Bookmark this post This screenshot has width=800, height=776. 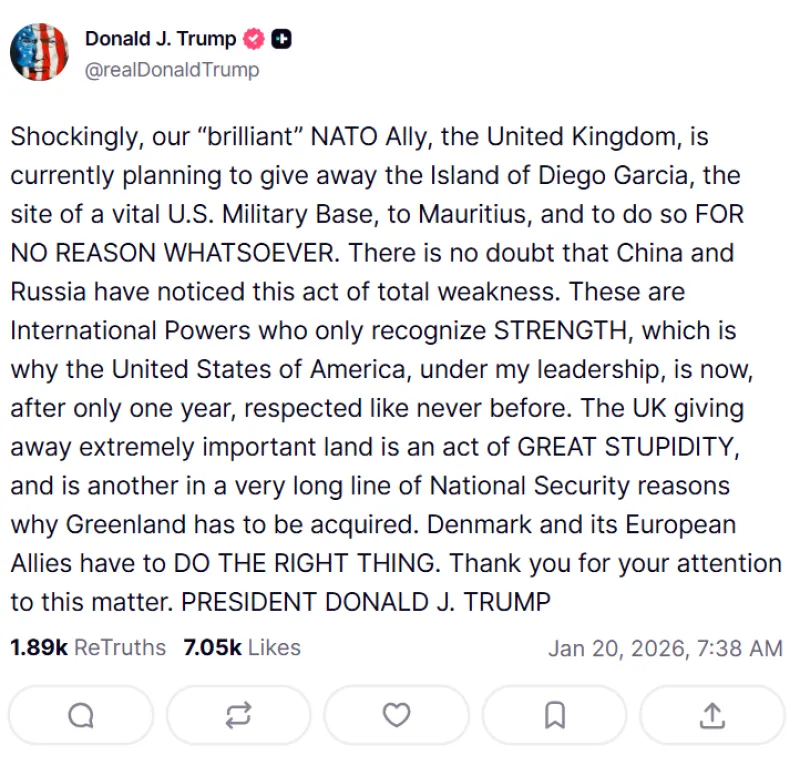click(x=555, y=715)
